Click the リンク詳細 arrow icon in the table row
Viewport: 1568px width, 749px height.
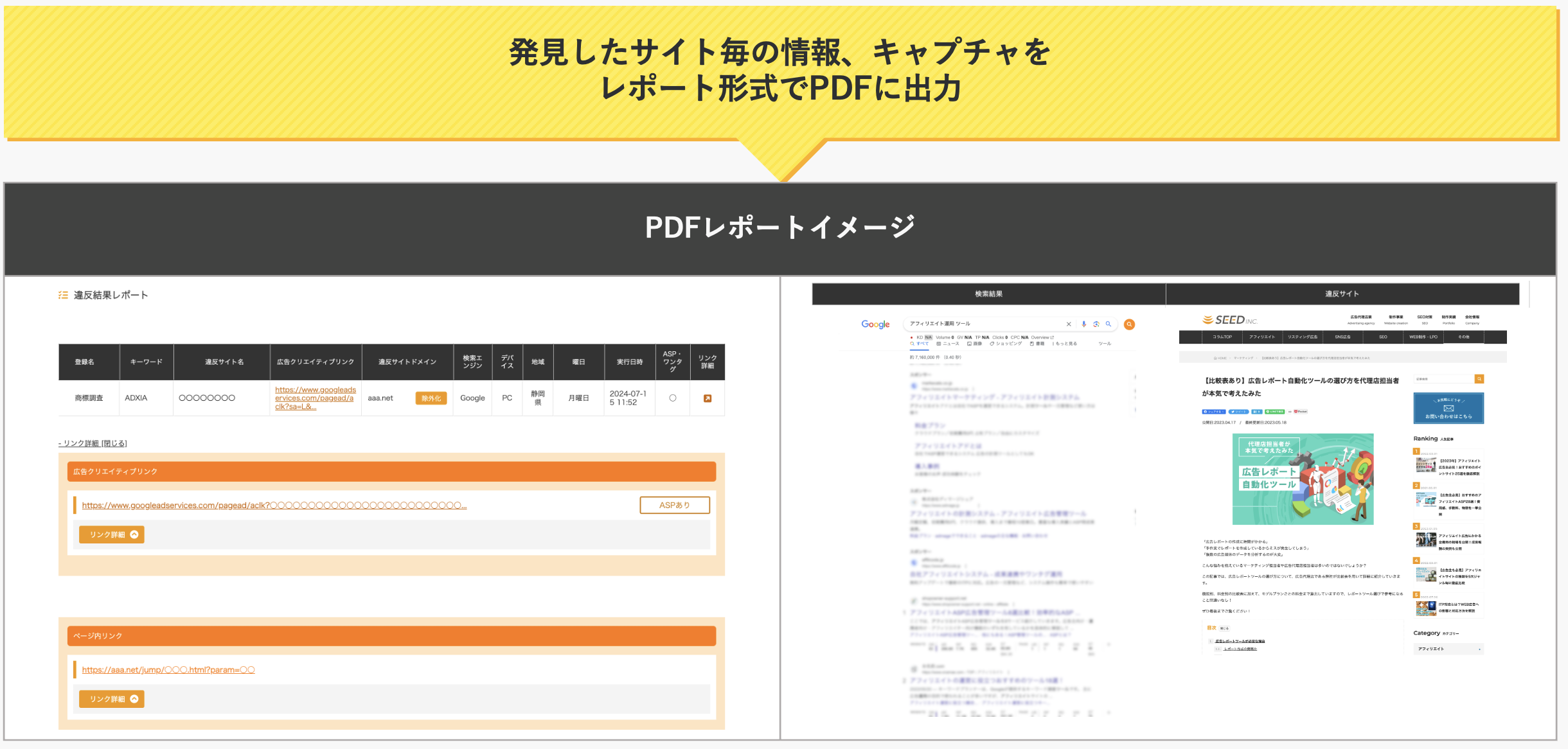[x=708, y=398]
